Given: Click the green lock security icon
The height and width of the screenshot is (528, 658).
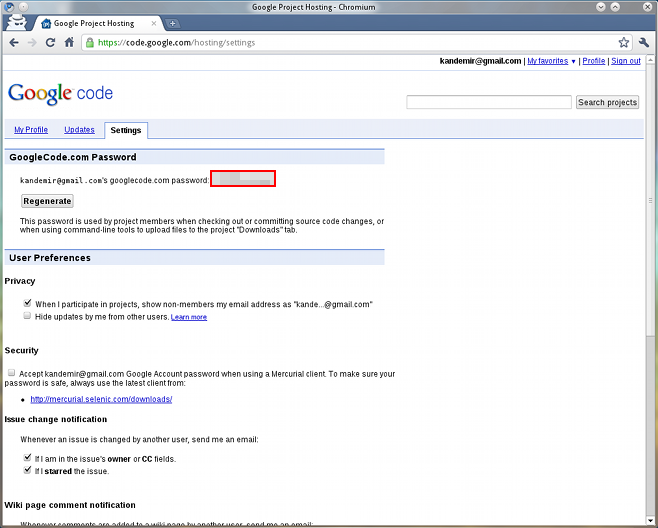Looking at the screenshot, I should tap(89, 42).
